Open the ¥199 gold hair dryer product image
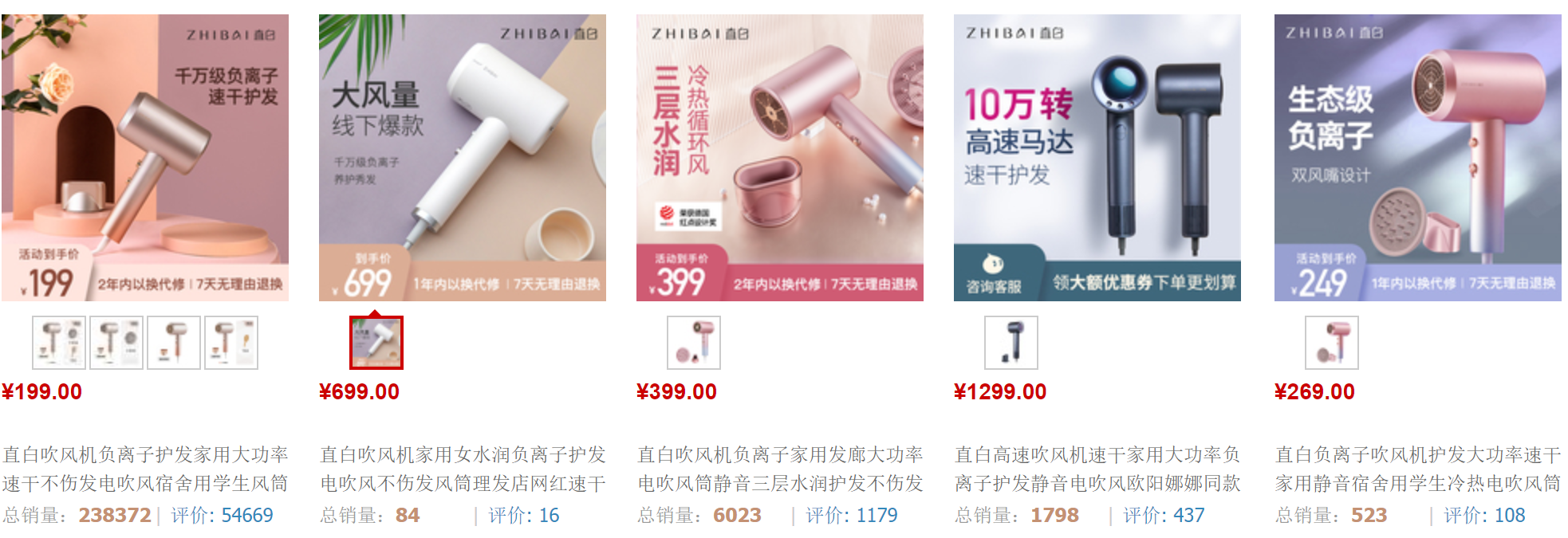This screenshot has height=538, width=1568. click(145, 158)
